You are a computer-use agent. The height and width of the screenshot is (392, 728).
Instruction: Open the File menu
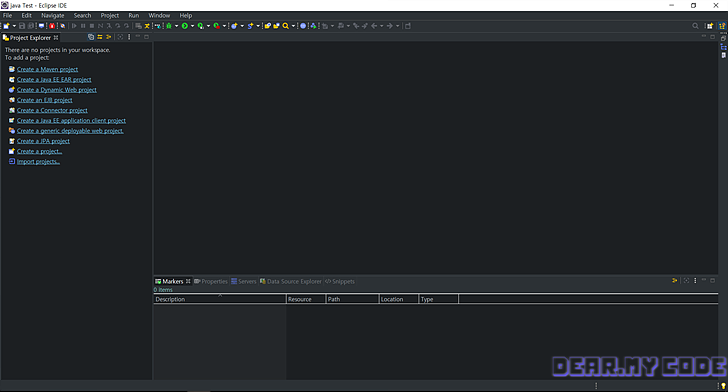[x=7, y=15]
